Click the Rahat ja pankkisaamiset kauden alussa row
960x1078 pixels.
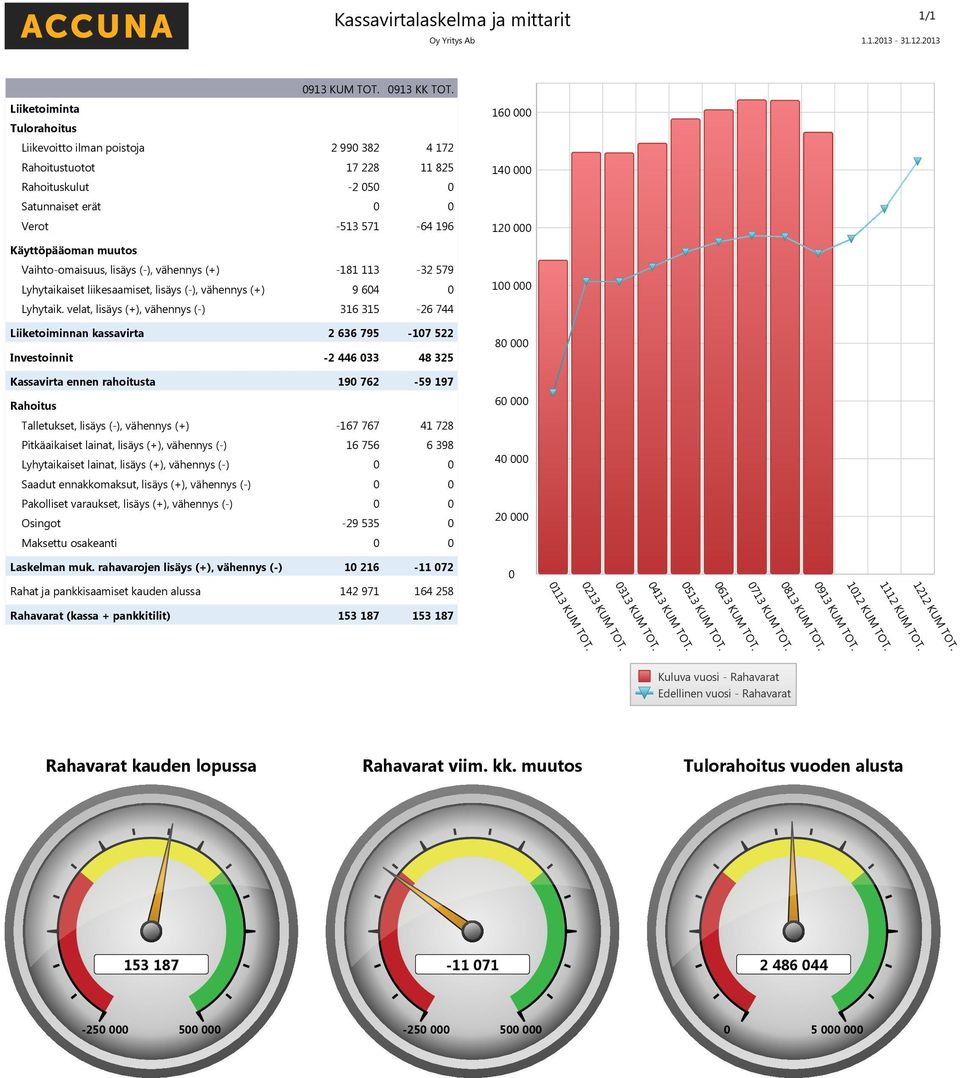click(x=231, y=591)
